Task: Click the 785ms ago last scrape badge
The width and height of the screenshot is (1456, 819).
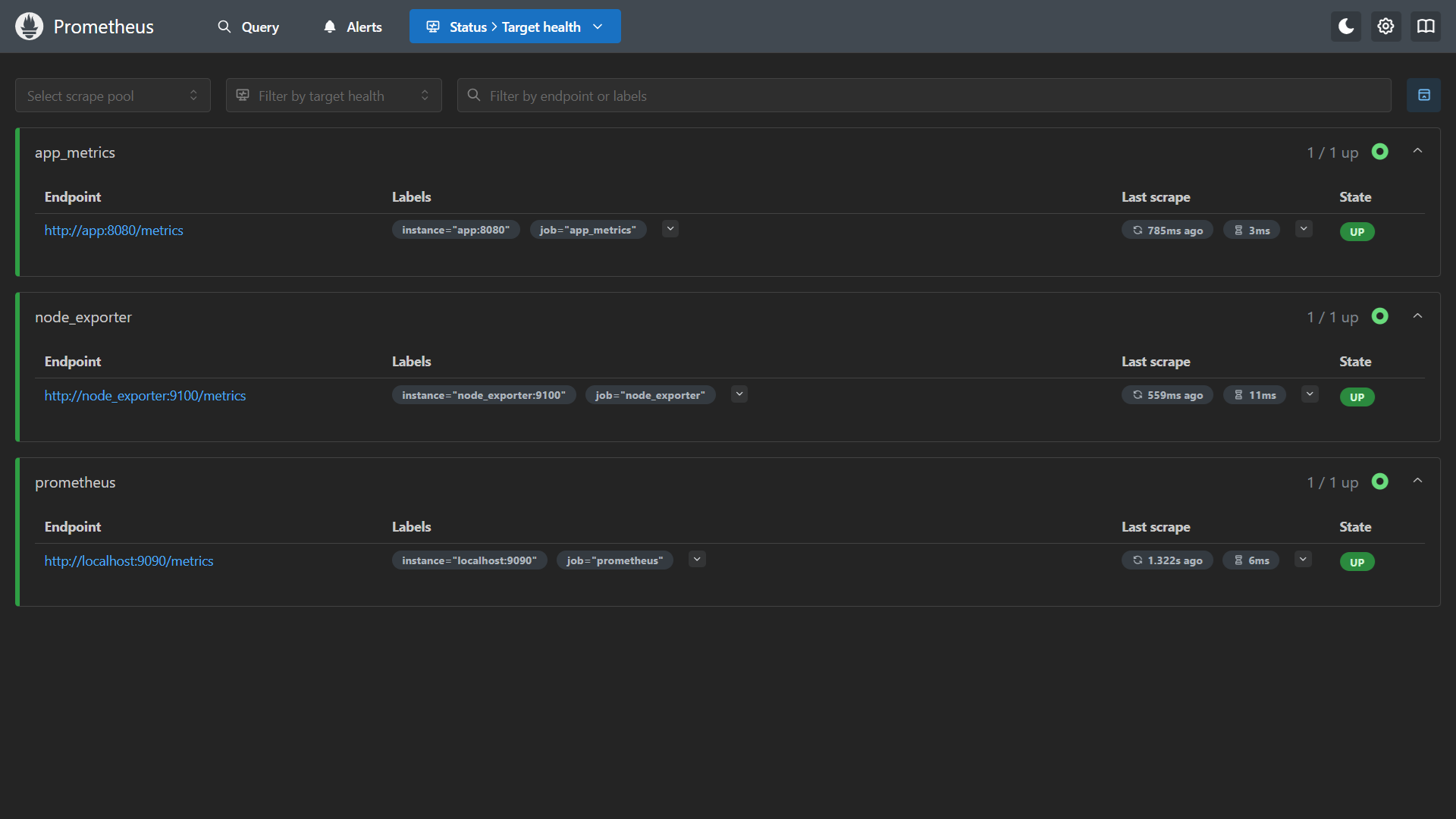Action: pos(1167,231)
